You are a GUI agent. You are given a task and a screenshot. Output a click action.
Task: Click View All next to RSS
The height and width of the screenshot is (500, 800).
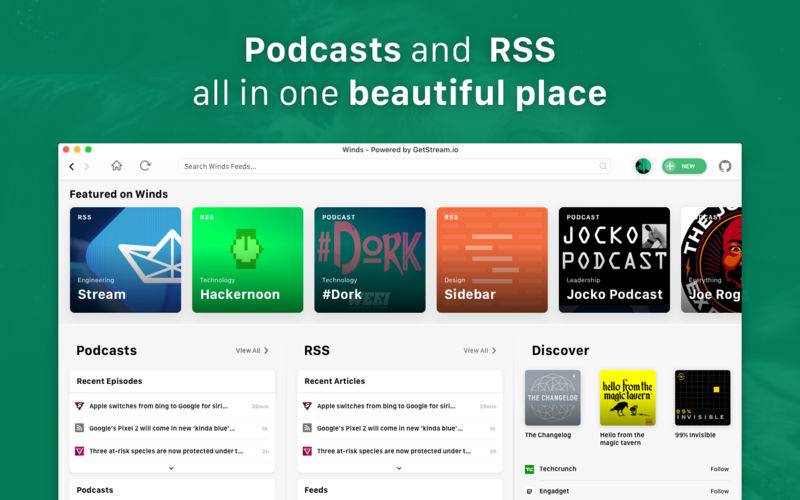480,351
